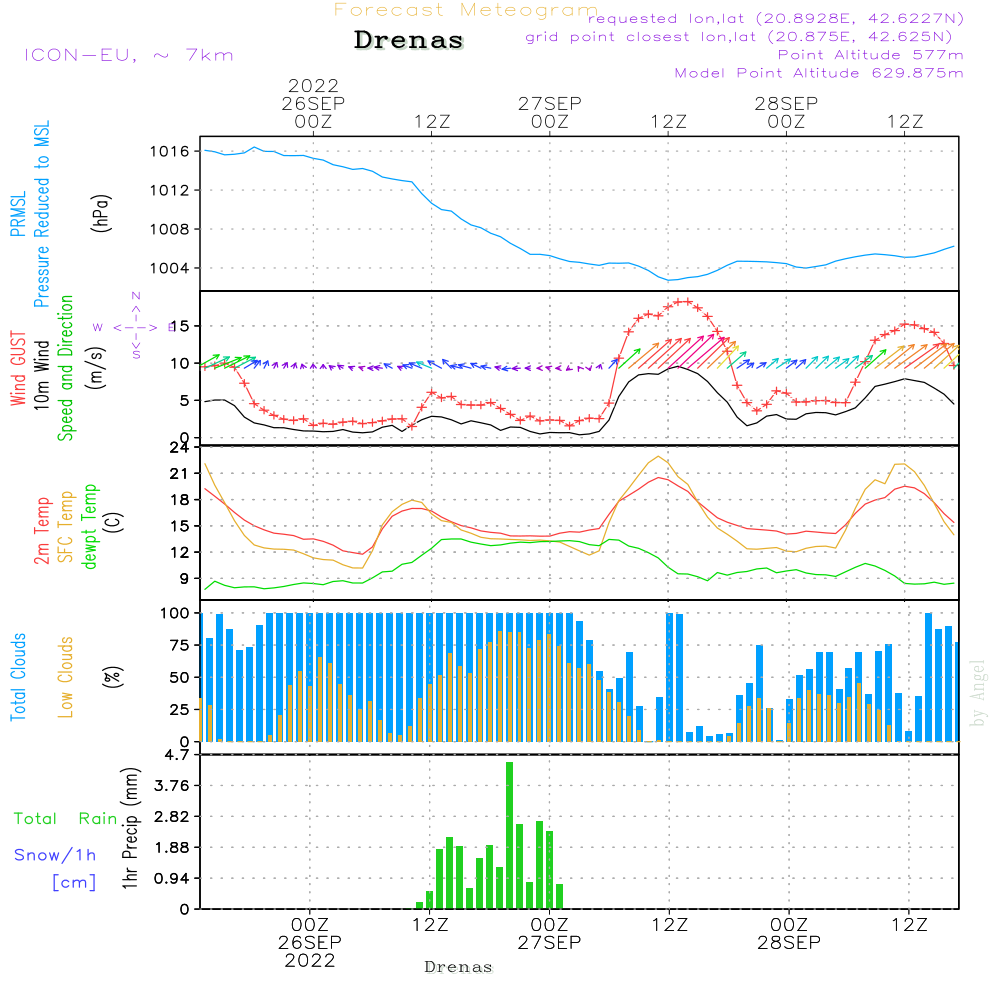Click the Drenas title at top

click(x=409, y=40)
